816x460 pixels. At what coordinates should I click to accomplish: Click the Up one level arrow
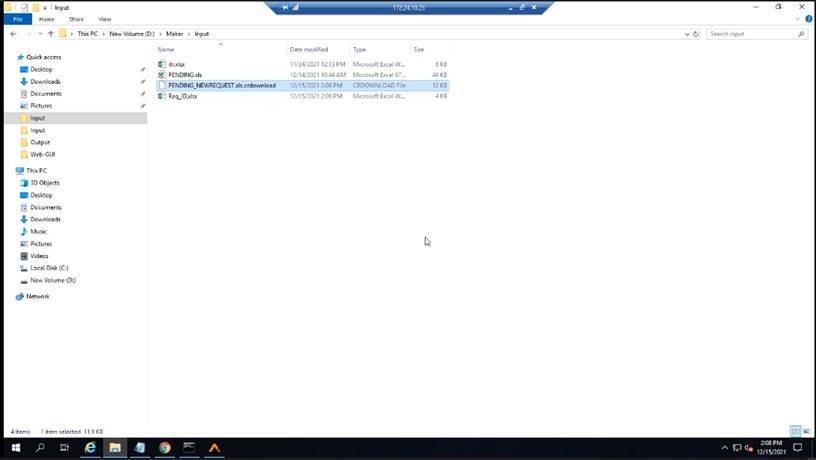coord(50,34)
